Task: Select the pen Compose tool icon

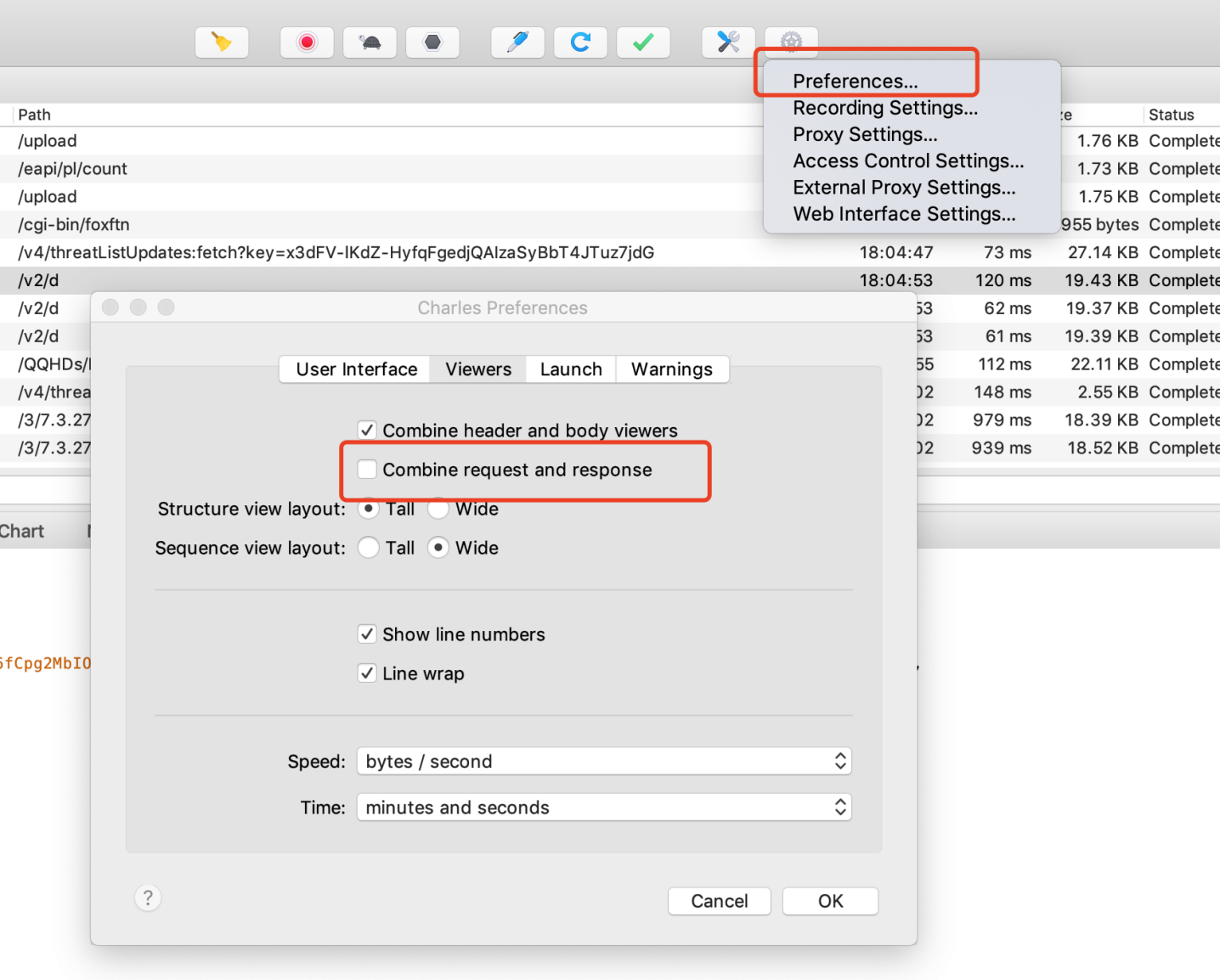Action: coord(517,42)
